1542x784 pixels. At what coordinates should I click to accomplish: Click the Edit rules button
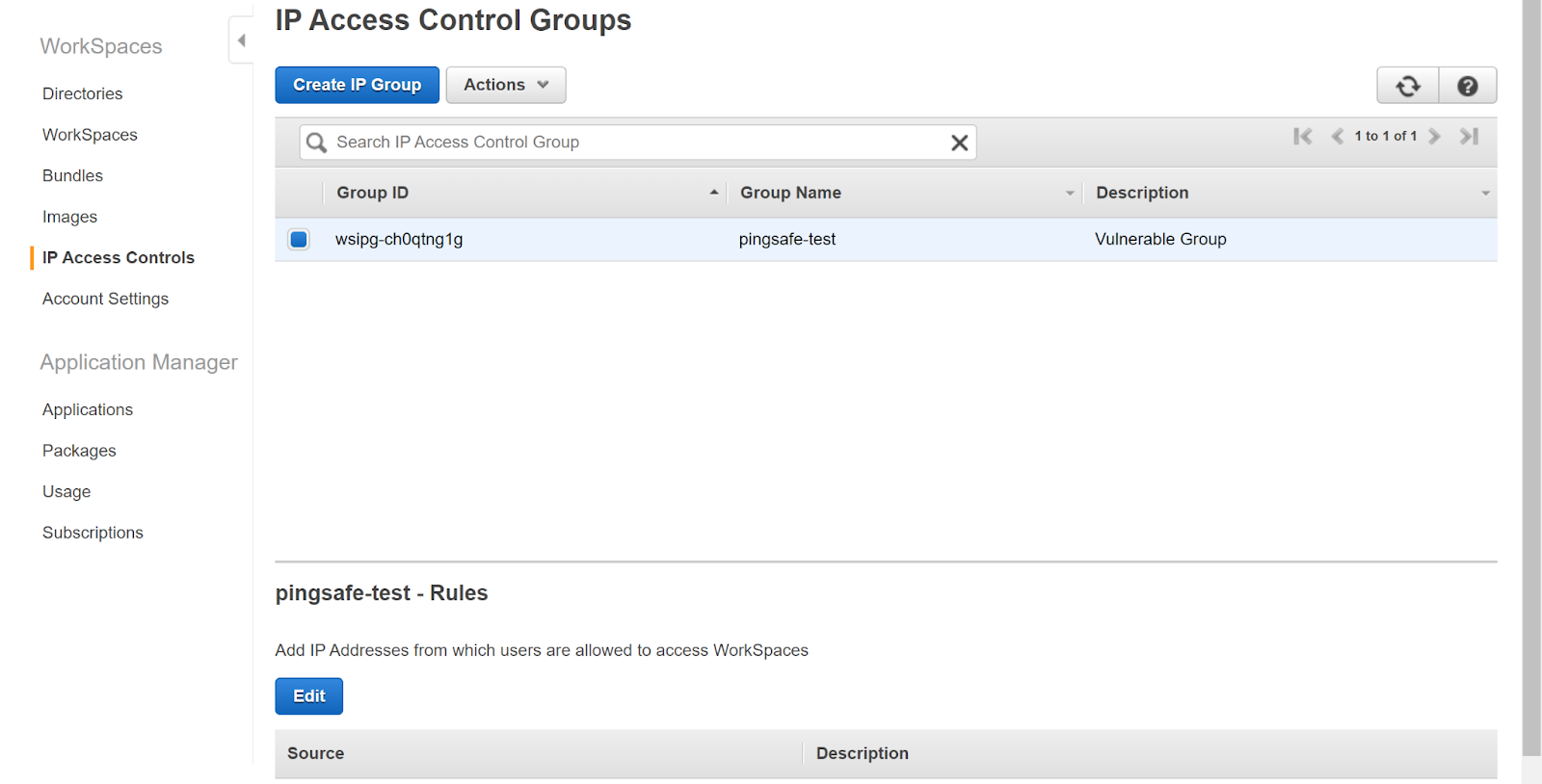[308, 696]
